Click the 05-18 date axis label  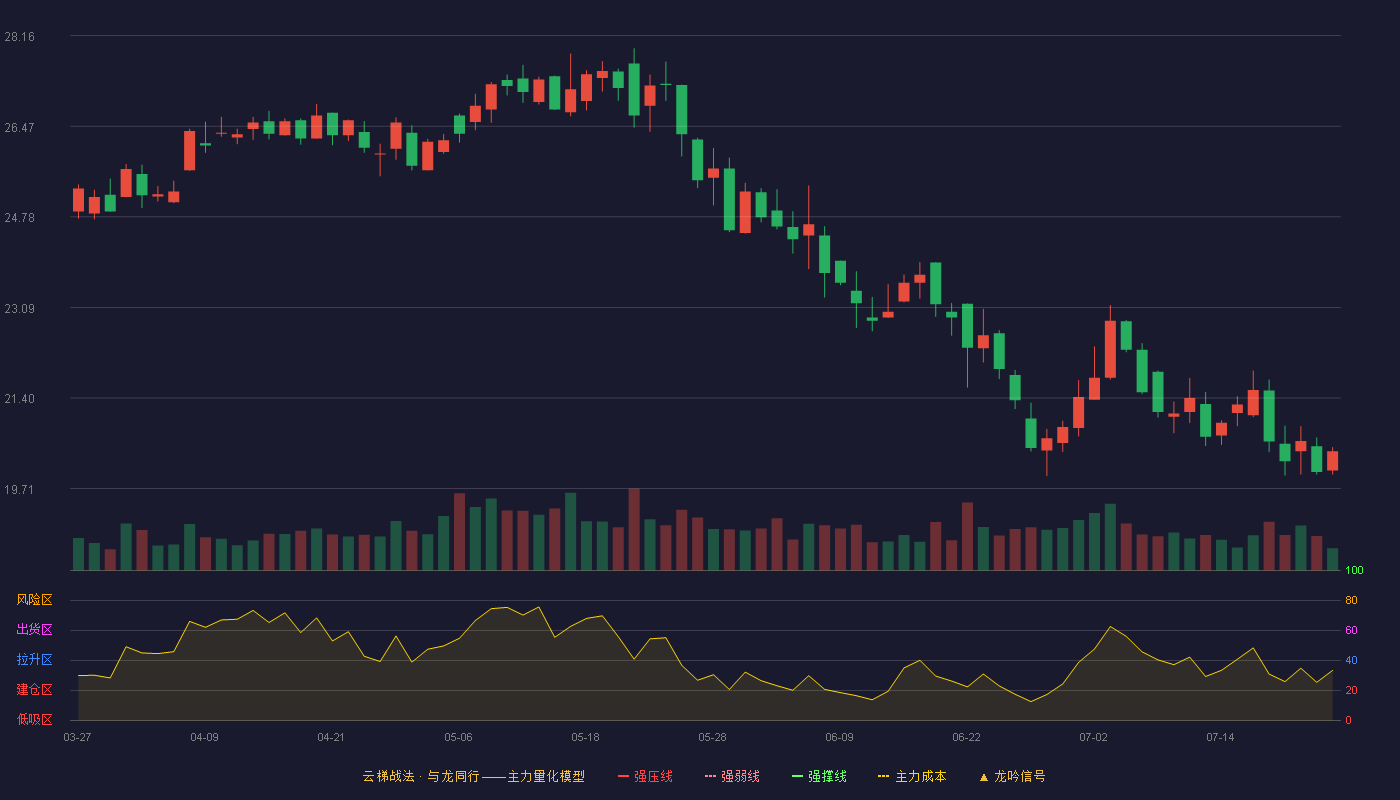[x=585, y=737]
